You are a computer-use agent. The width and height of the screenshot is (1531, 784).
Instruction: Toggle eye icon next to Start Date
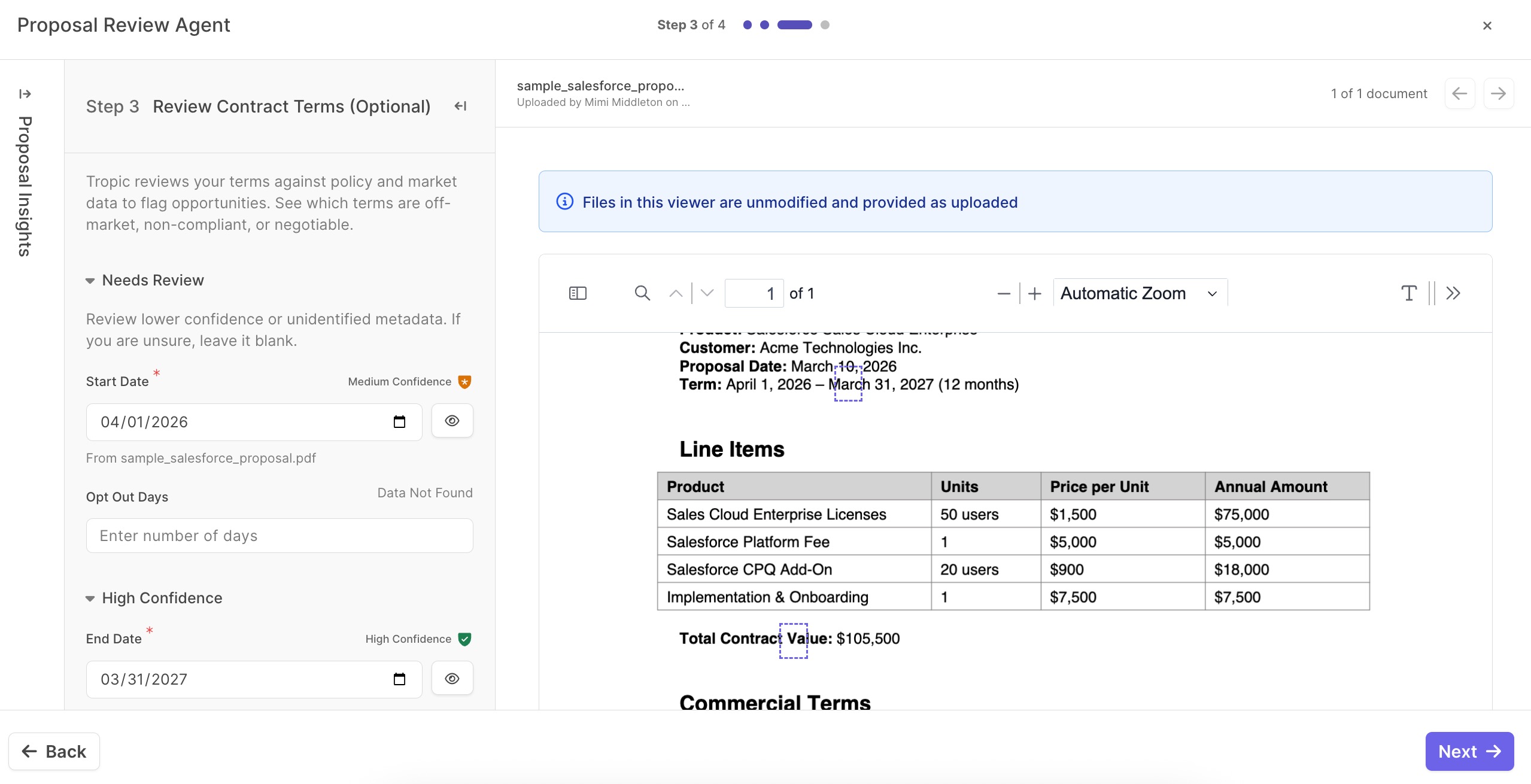tap(452, 421)
